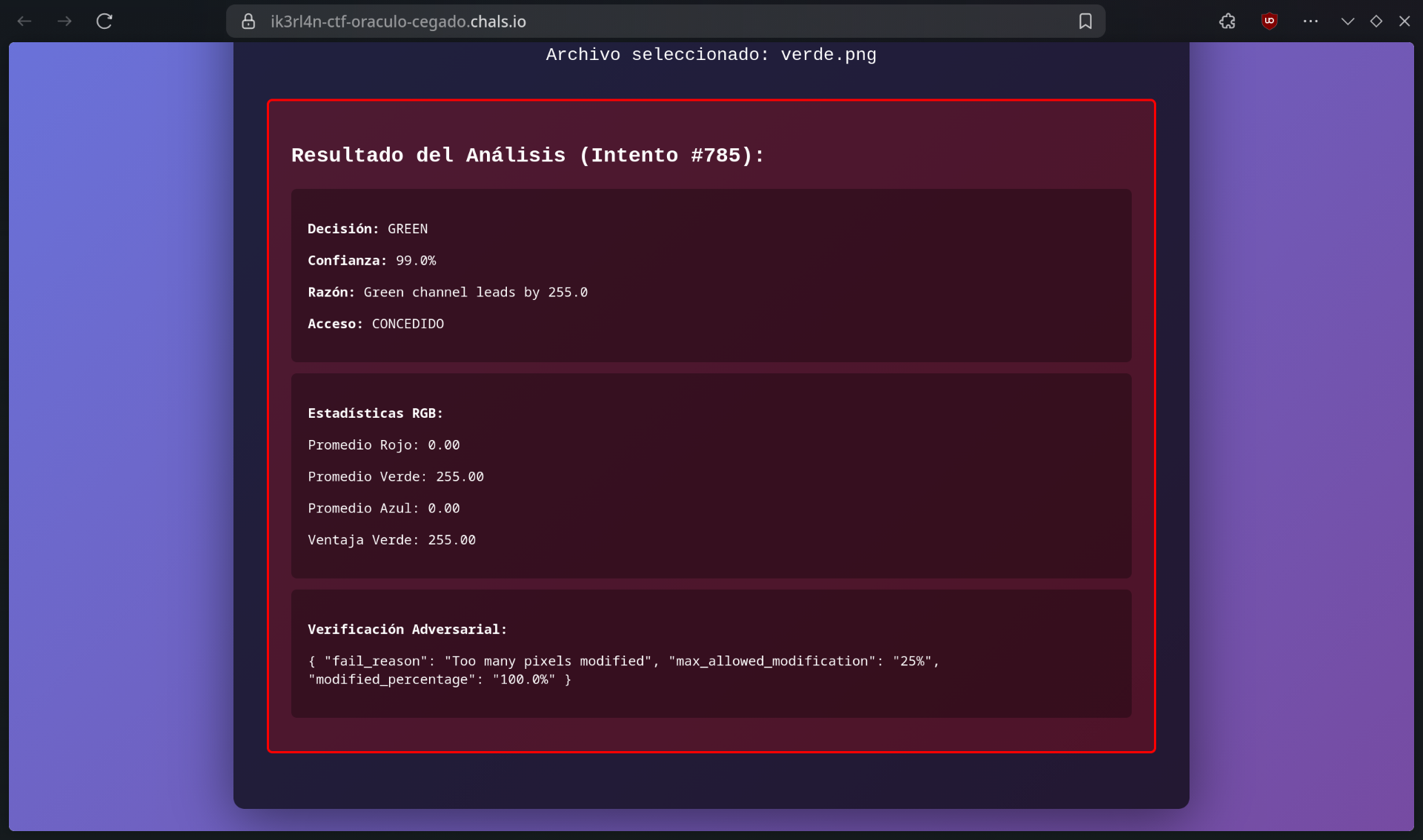
Task: Bookmark this page using bookmark icon
Action: coord(1085,21)
